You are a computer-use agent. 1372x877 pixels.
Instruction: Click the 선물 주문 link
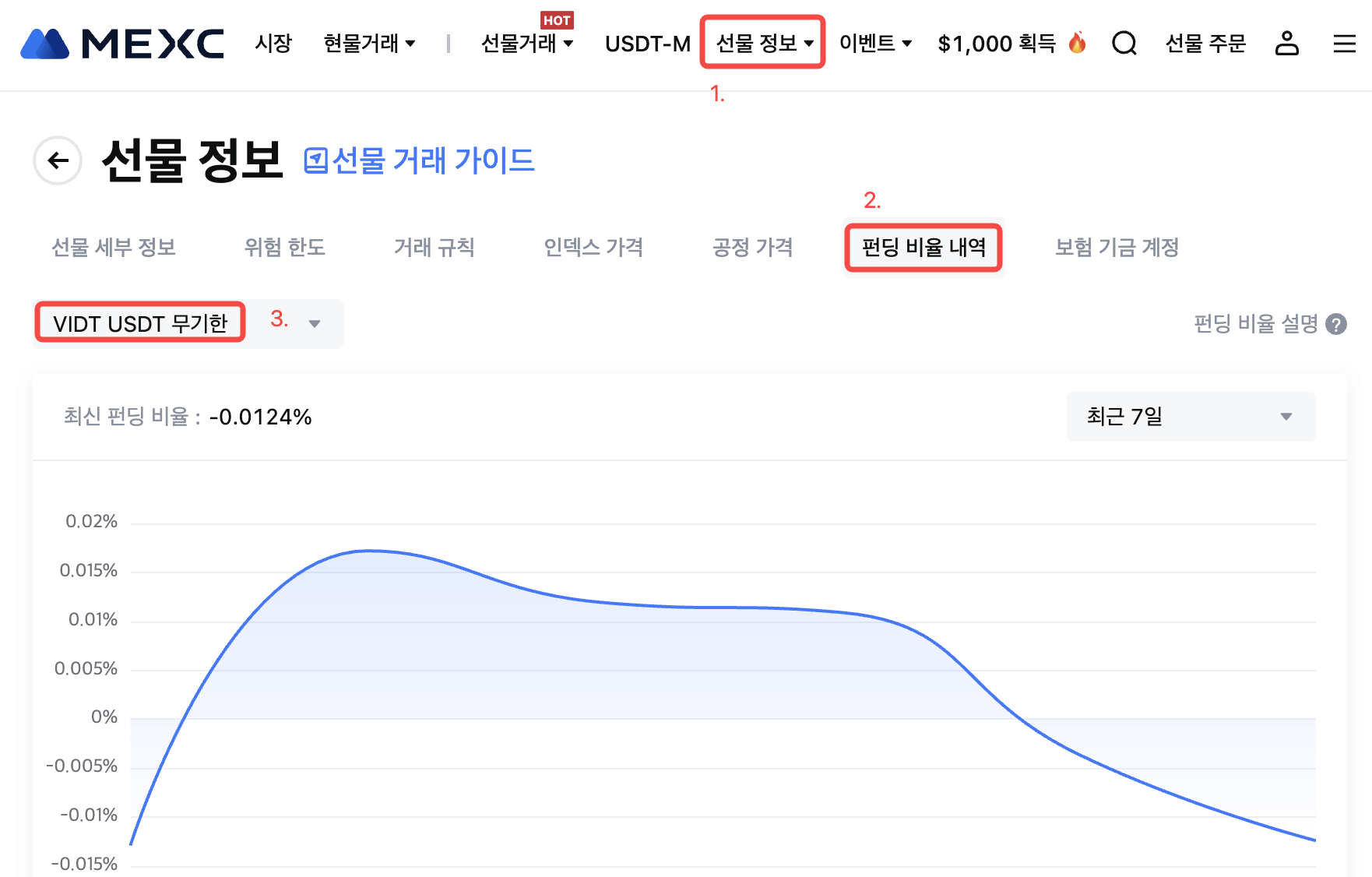(x=1205, y=44)
